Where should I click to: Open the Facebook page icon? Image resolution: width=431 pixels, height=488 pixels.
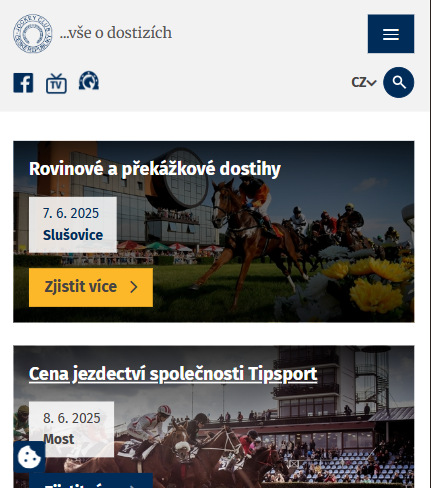(23, 83)
